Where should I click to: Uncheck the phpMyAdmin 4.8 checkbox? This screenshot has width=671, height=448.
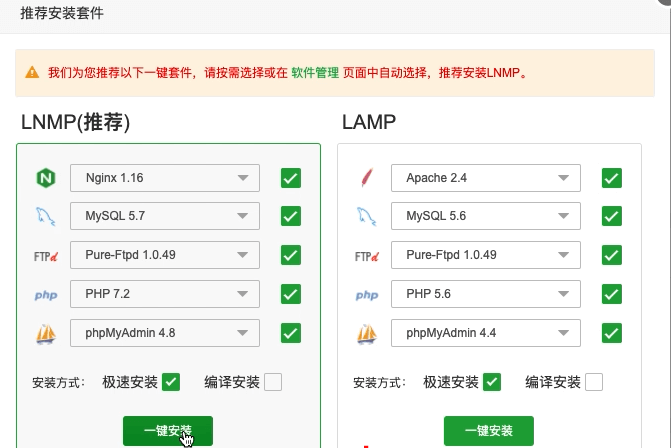pos(291,333)
